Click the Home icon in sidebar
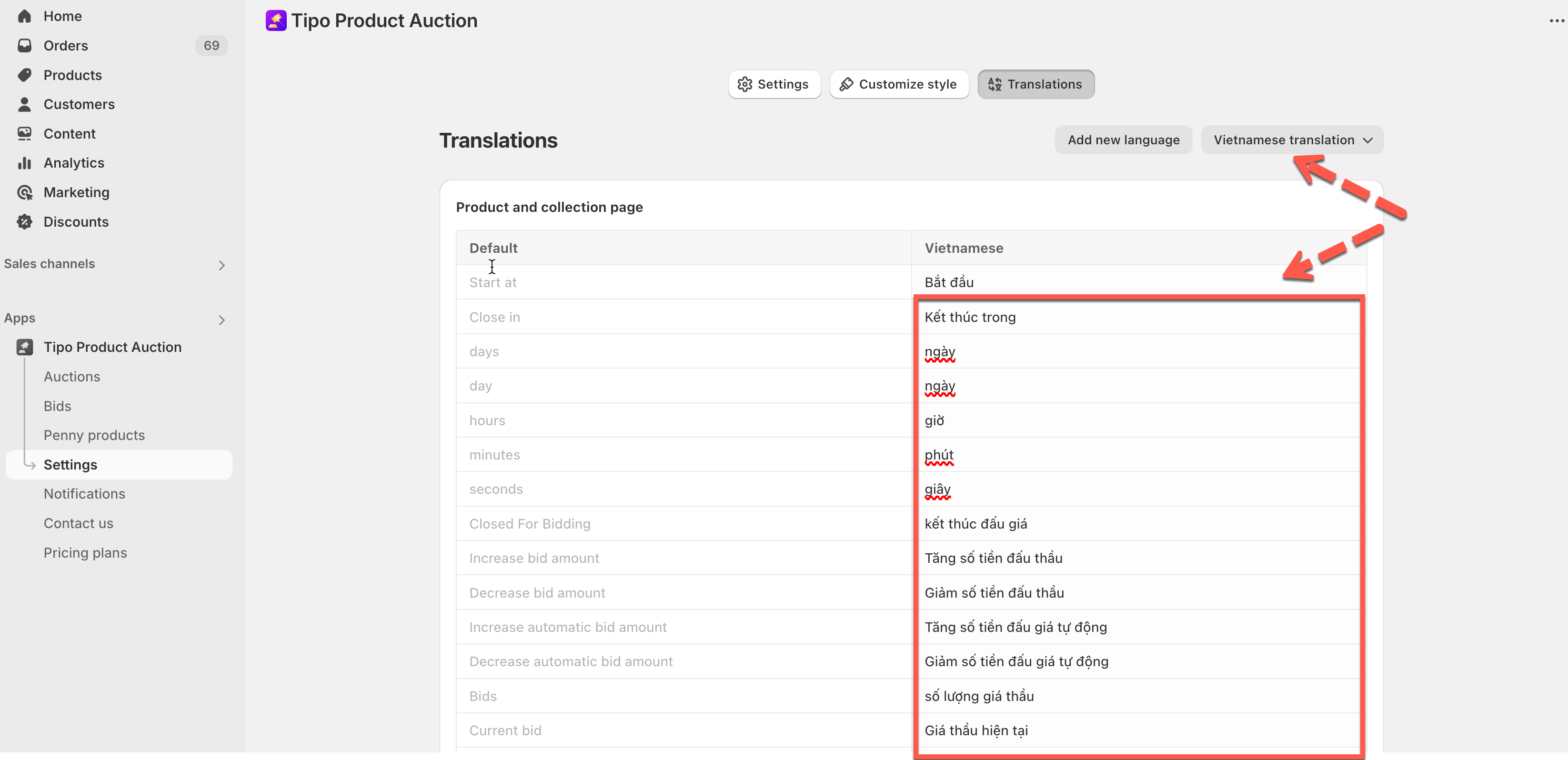 pyautogui.click(x=24, y=17)
